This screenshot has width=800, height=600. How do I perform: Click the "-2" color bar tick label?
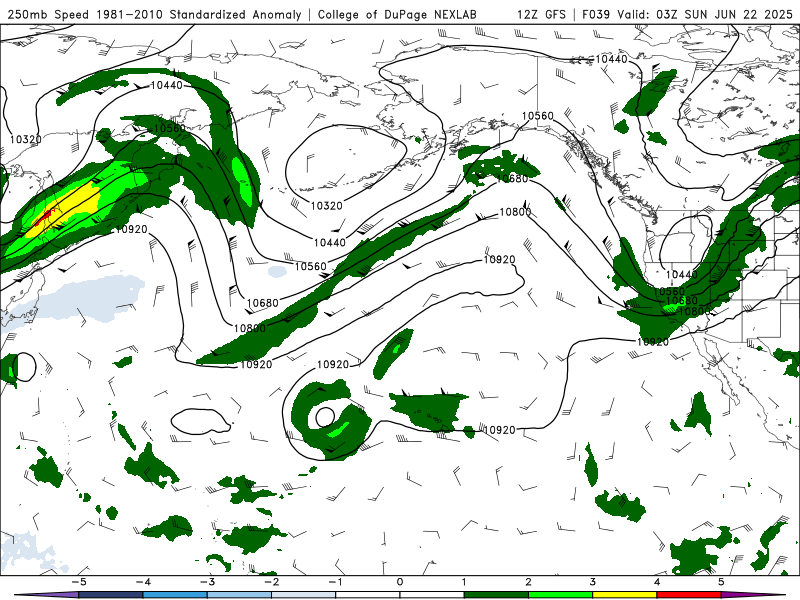point(271,582)
